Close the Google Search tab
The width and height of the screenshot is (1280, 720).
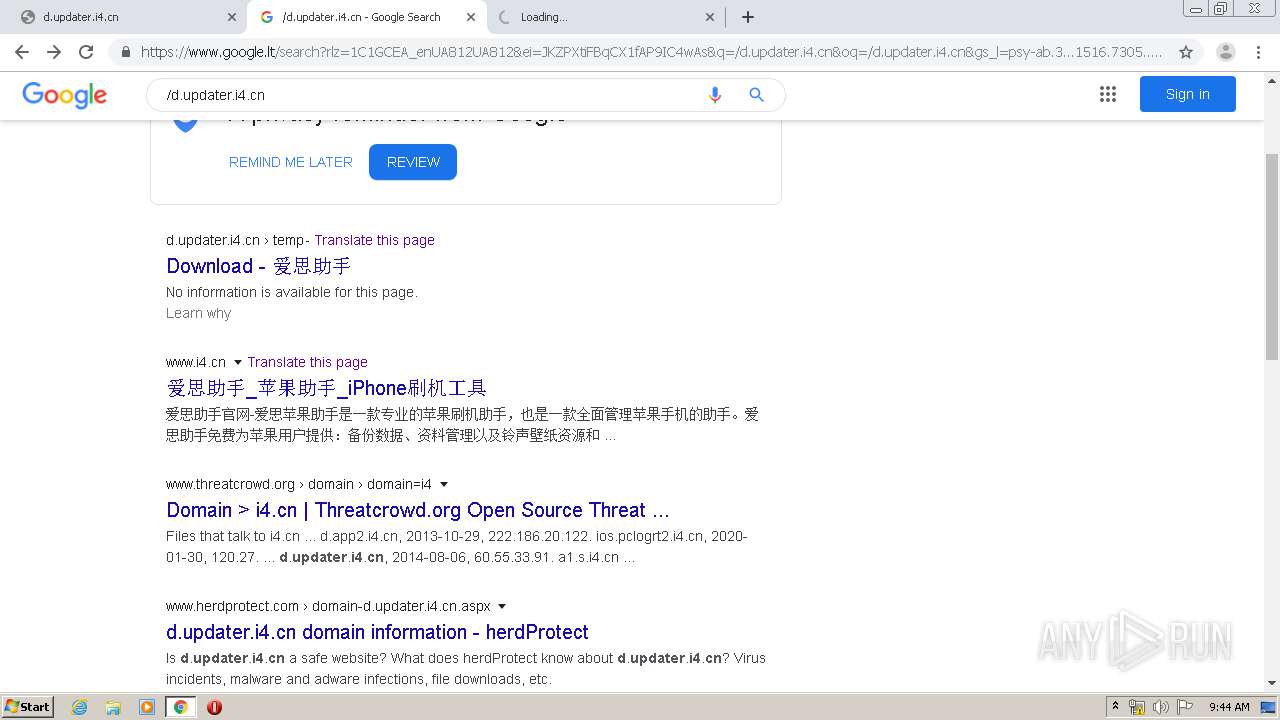point(471,17)
